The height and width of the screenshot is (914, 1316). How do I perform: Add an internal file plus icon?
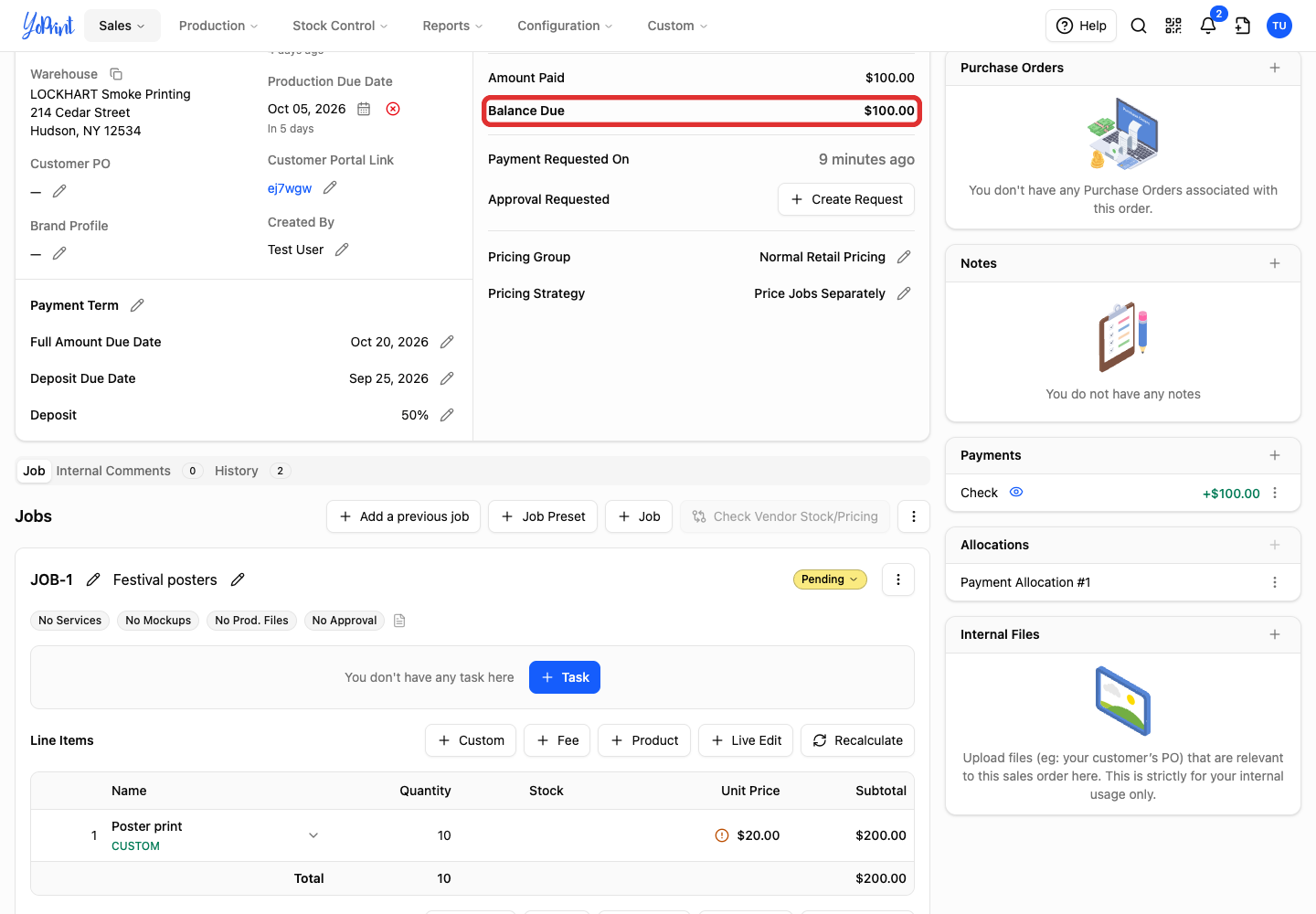(1275, 634)
